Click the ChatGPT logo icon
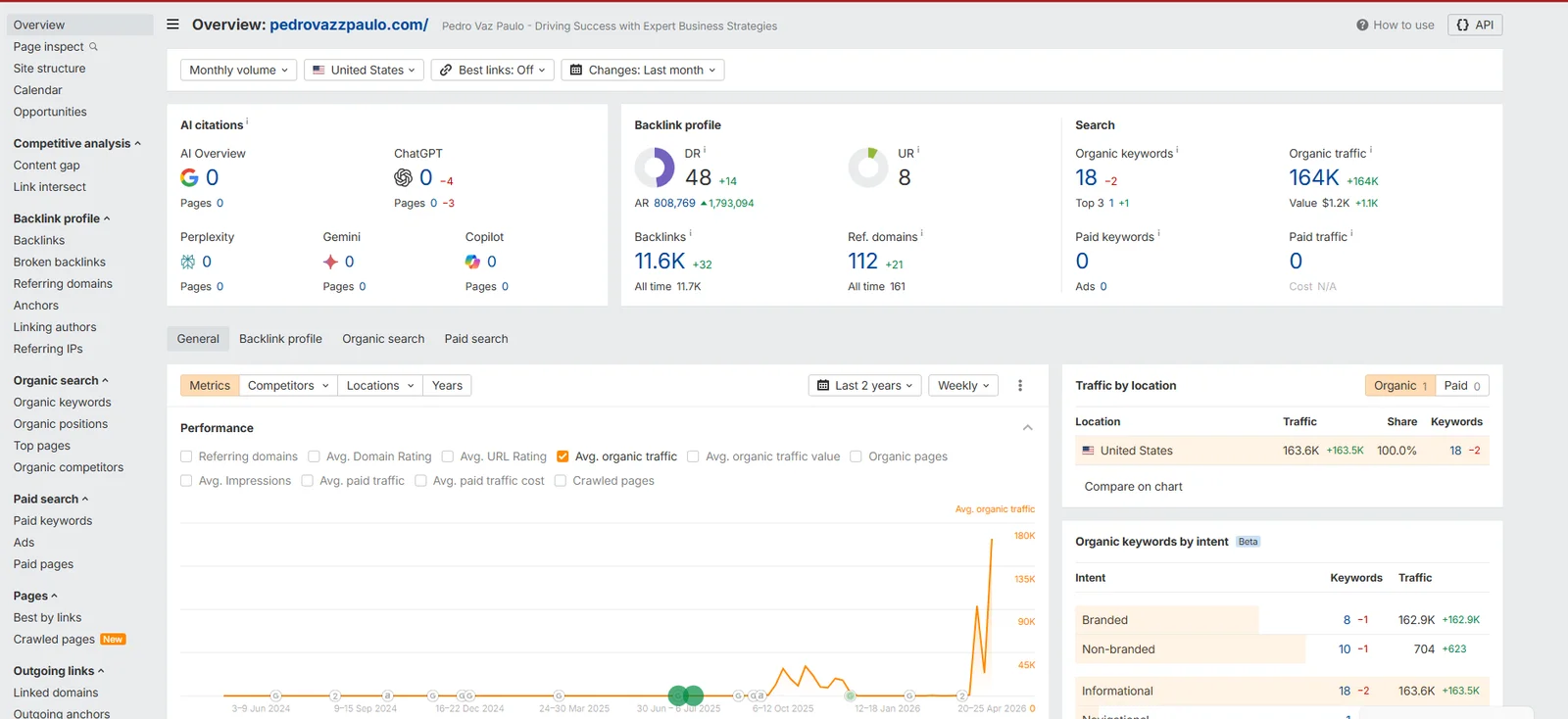 [x=403, y=177]
